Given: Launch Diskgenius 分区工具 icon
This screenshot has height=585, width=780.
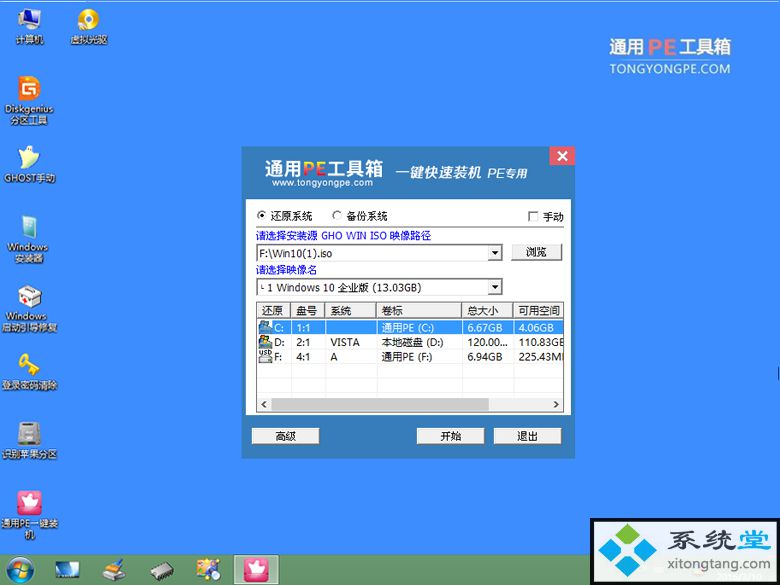Looking at the screenshot, I should coord(29,100).
